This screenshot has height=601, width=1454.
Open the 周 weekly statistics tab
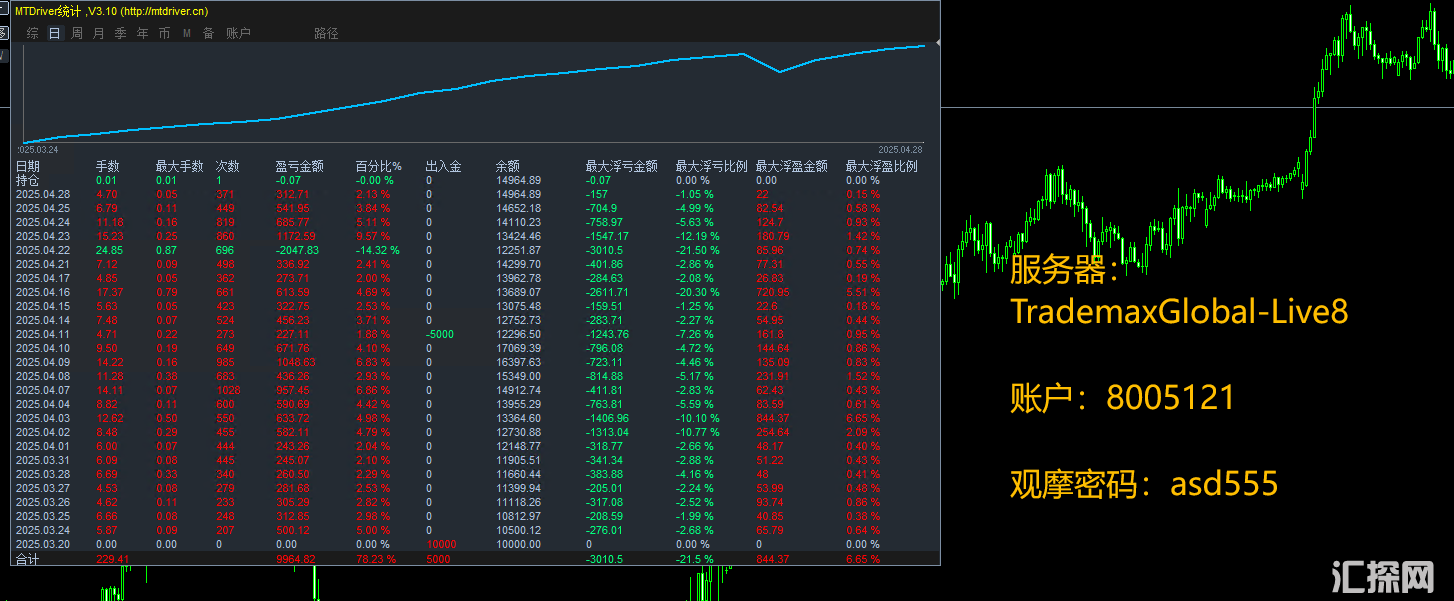click(77, 33)
